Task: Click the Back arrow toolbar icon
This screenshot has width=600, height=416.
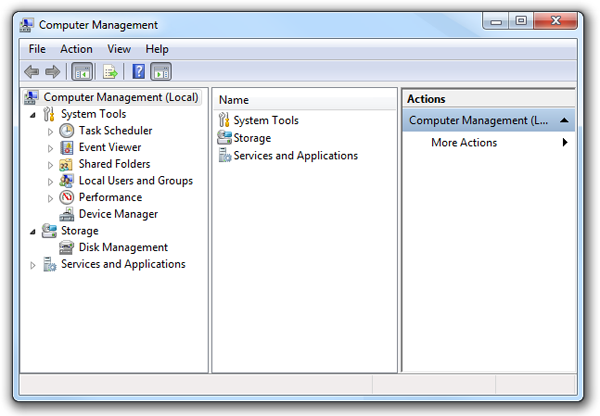Action: (x=31, y=72)
